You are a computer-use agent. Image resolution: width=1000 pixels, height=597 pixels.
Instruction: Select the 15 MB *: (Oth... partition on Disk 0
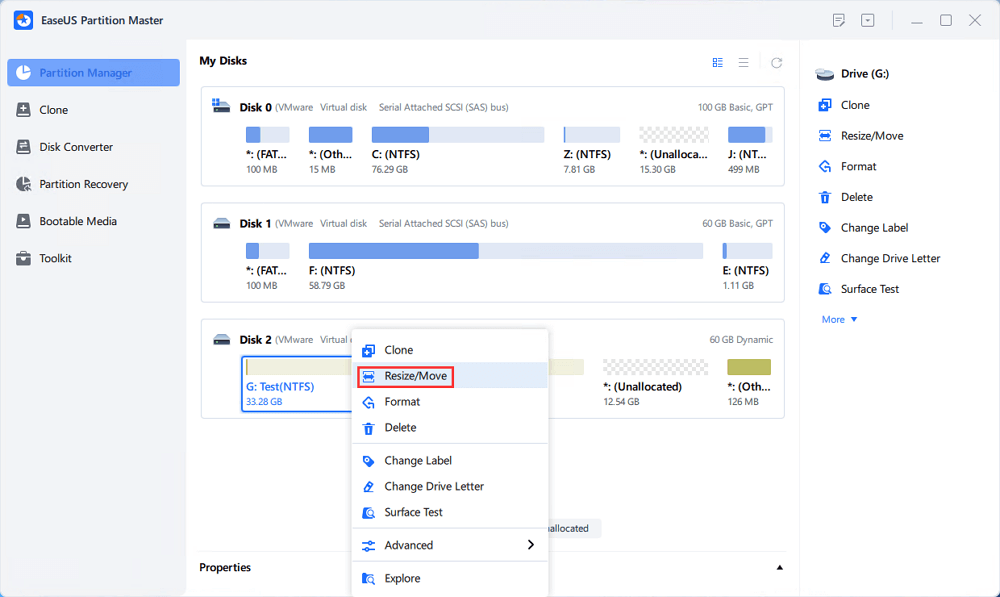(x=330, y=150)
